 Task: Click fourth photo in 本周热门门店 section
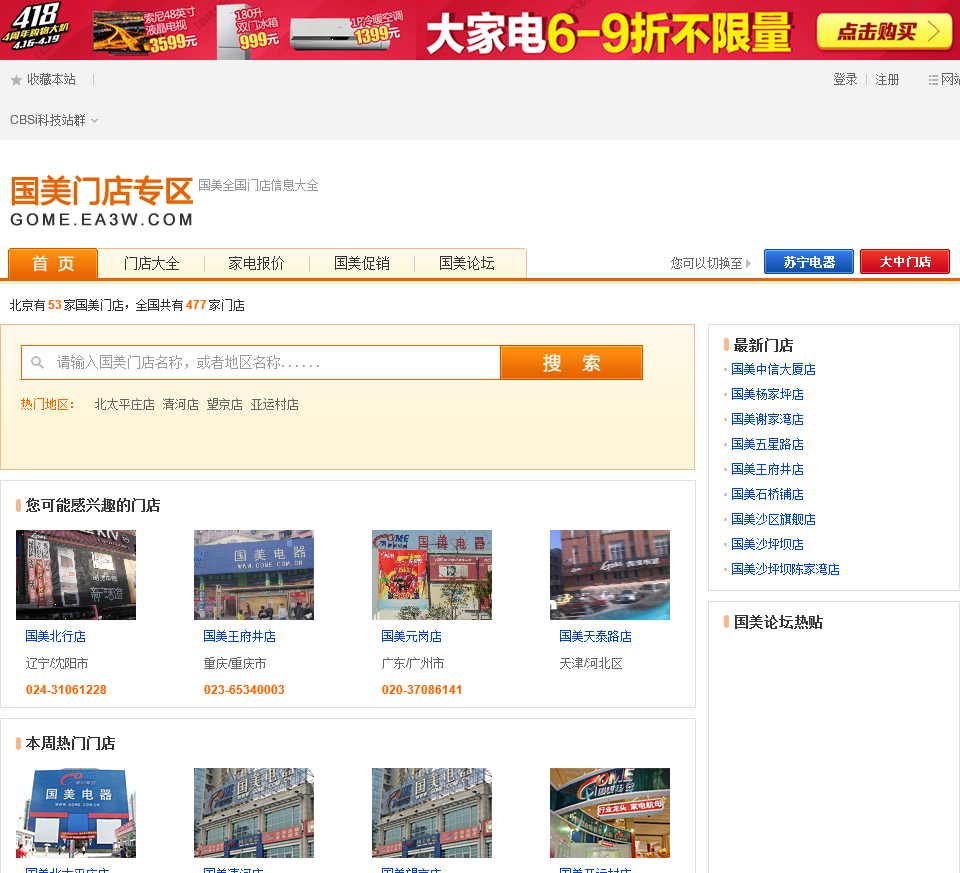tap(610, 813)
